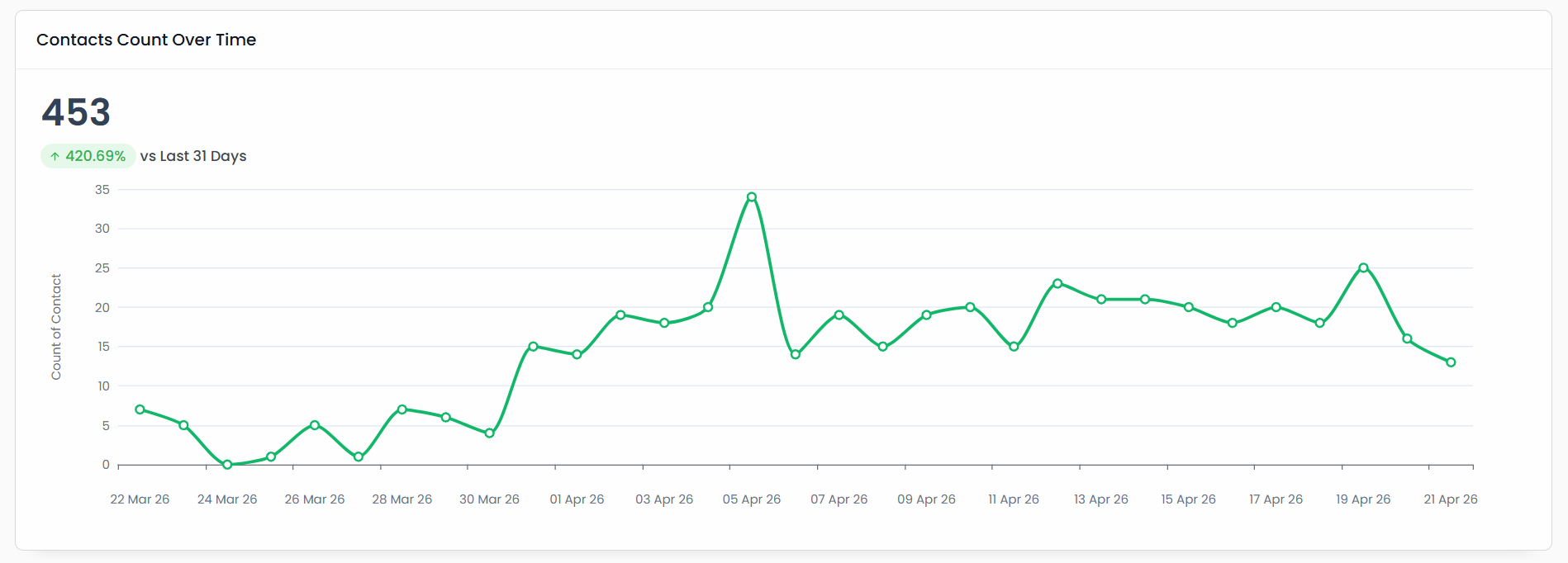Pick the data point on 30 Mar 26
The width and height of the screenshot is (1568, 563).
click(490, 433)
